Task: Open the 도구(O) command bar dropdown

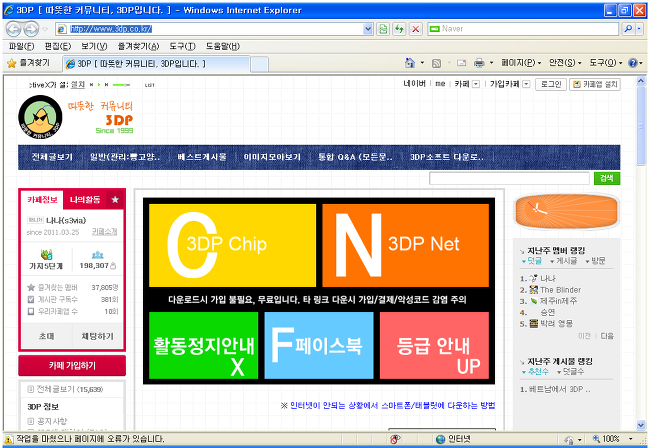Action: click(606, 63)
